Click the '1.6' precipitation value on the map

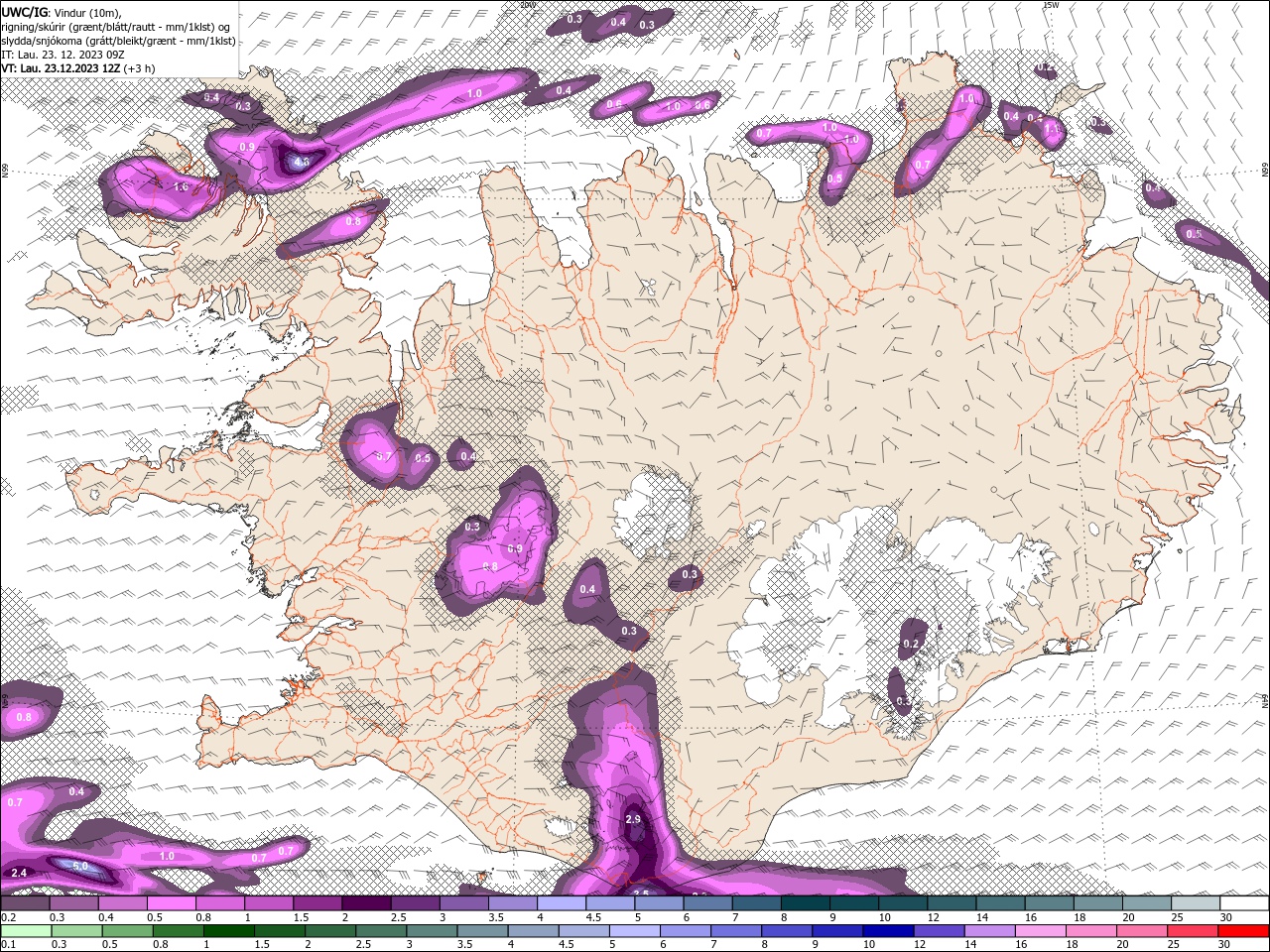coord(181,186)
